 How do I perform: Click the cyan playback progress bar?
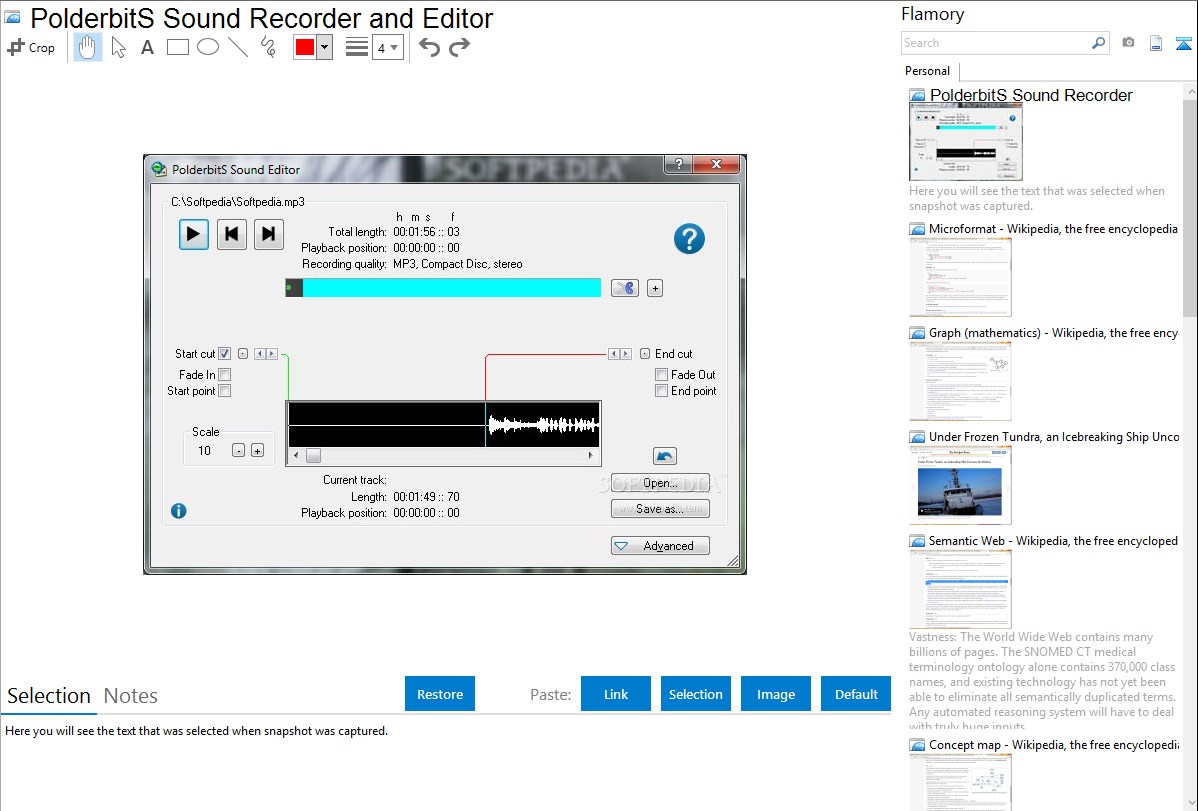pyautogui.click(x=443, y=287)
